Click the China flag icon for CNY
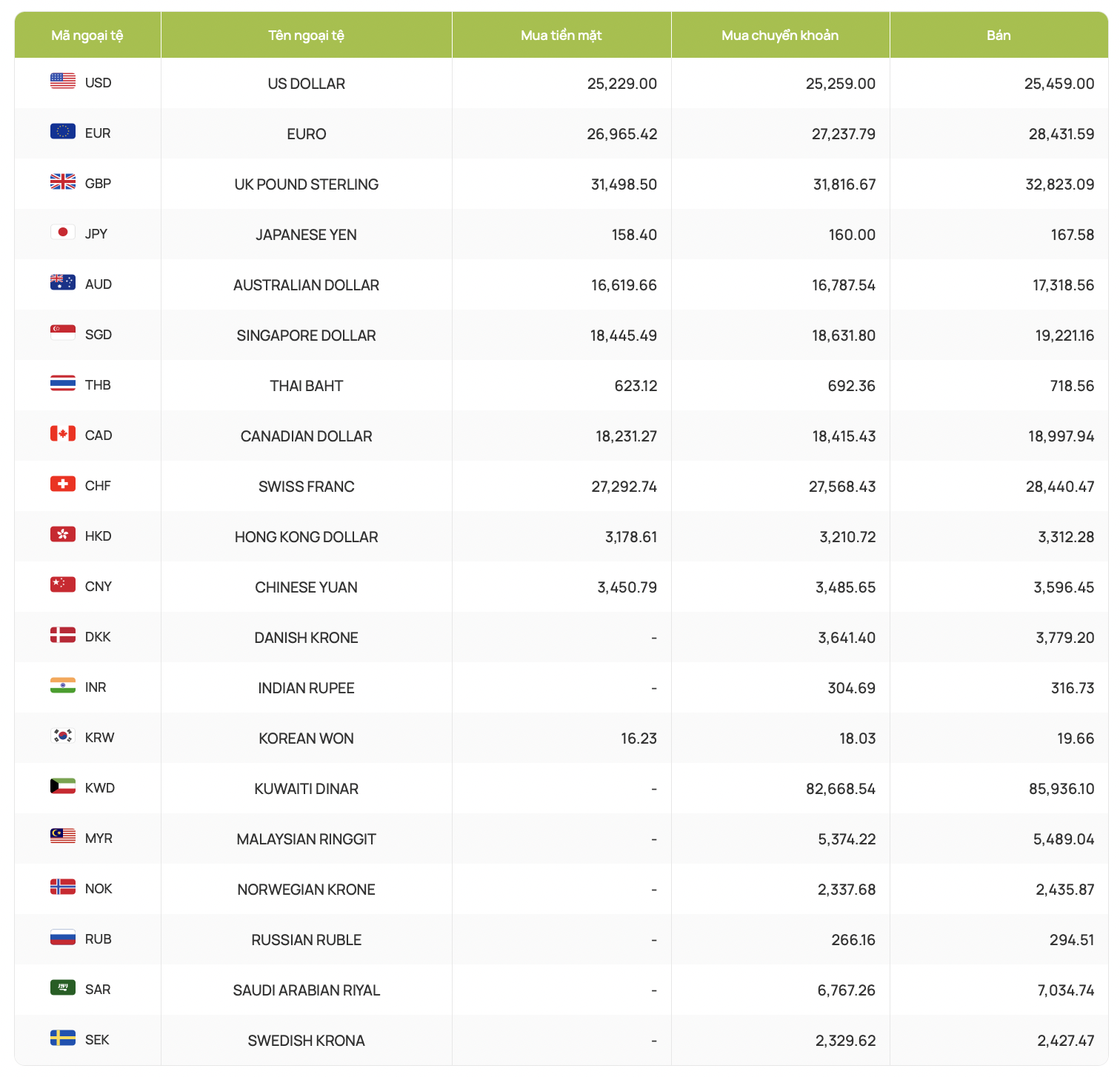This screenshot has height=1077, width=1120. pyautogui.click(x=63, y=584)
